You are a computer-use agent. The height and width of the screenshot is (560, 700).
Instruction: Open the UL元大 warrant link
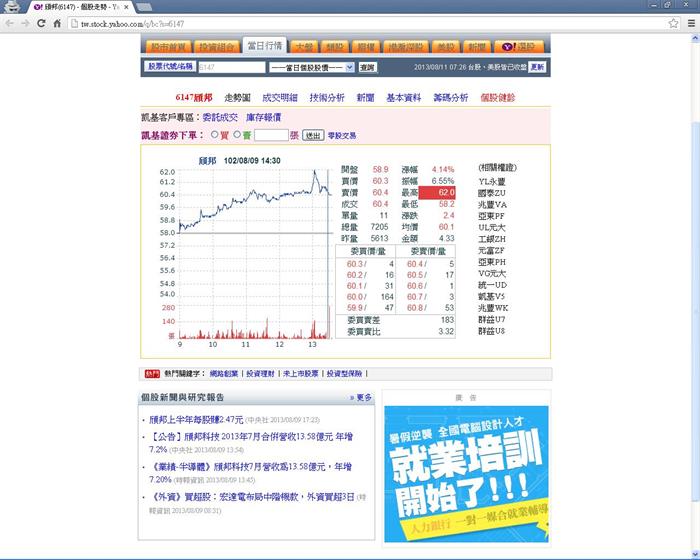492,228
